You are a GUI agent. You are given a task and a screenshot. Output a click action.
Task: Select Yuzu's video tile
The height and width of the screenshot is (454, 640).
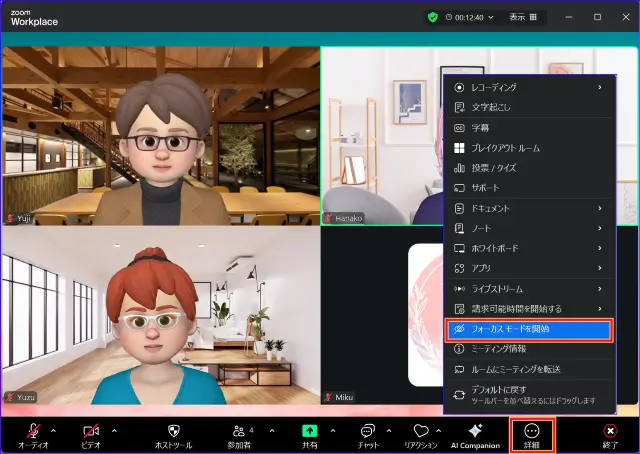coord(161,316)
